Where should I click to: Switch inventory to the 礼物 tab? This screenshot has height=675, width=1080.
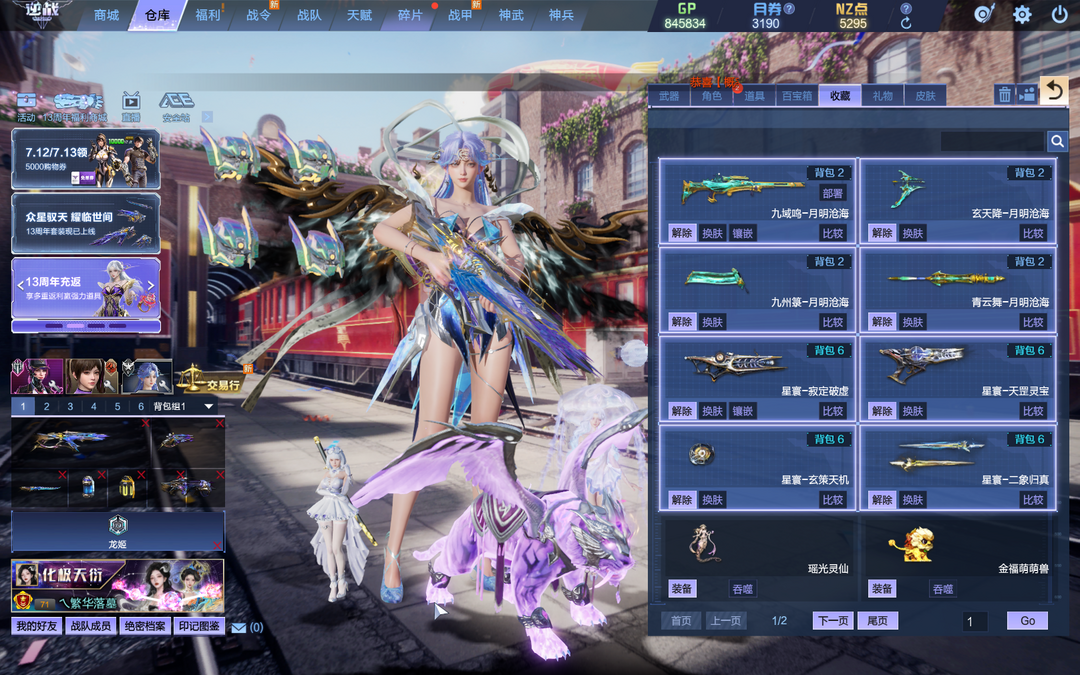pos(882,96)
